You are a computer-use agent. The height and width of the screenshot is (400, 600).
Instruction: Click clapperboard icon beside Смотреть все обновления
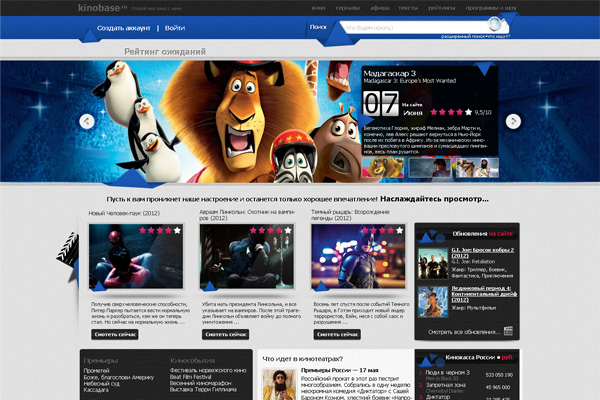point(508,331)
